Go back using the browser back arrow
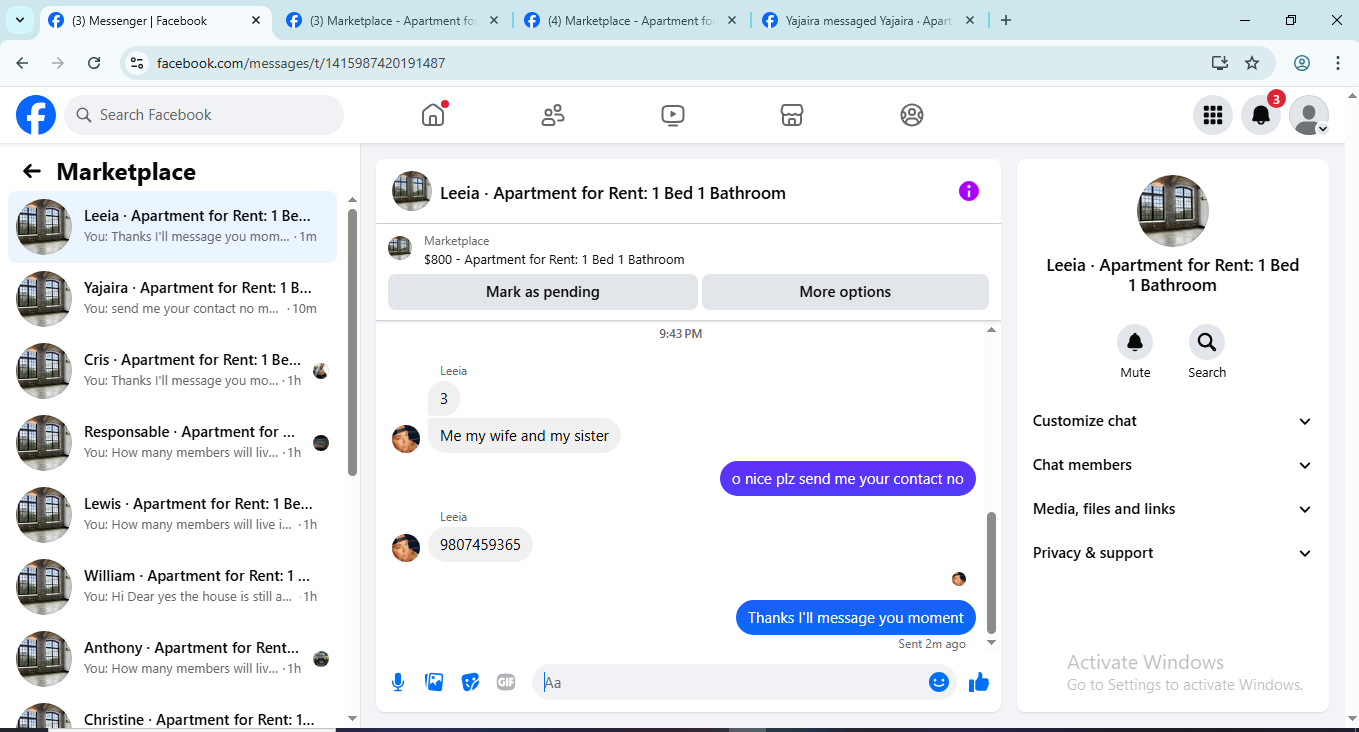Viewport: 1359px width, 732px height. click(x=22, y=63)
